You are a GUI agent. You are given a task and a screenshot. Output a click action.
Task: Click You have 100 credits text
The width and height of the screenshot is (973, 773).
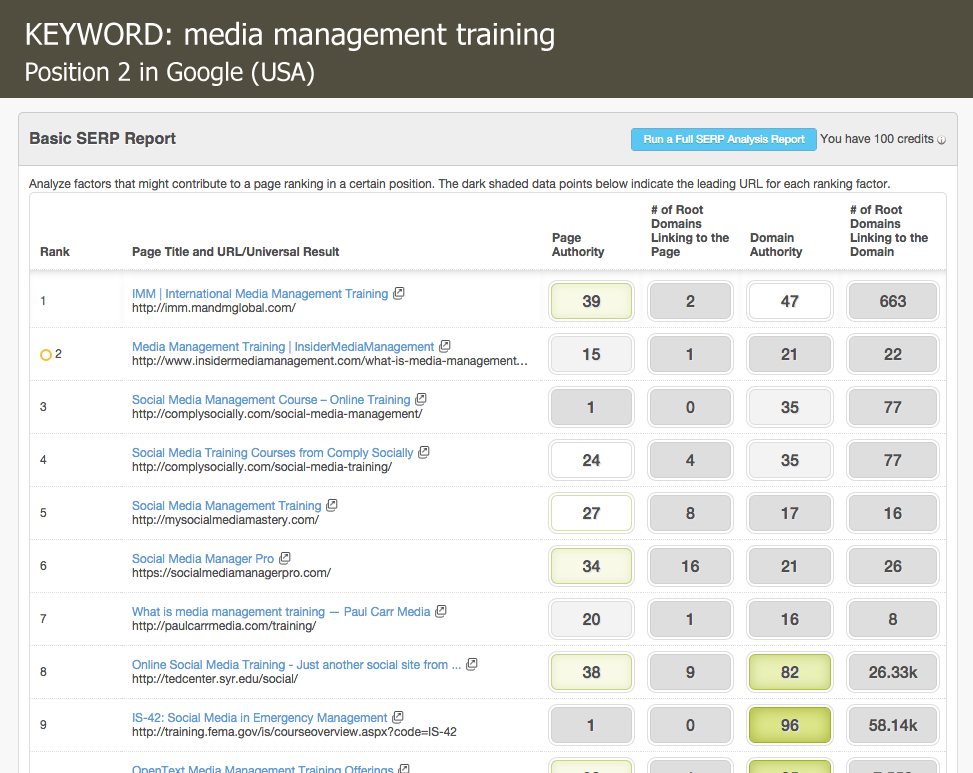coord(877,139)
